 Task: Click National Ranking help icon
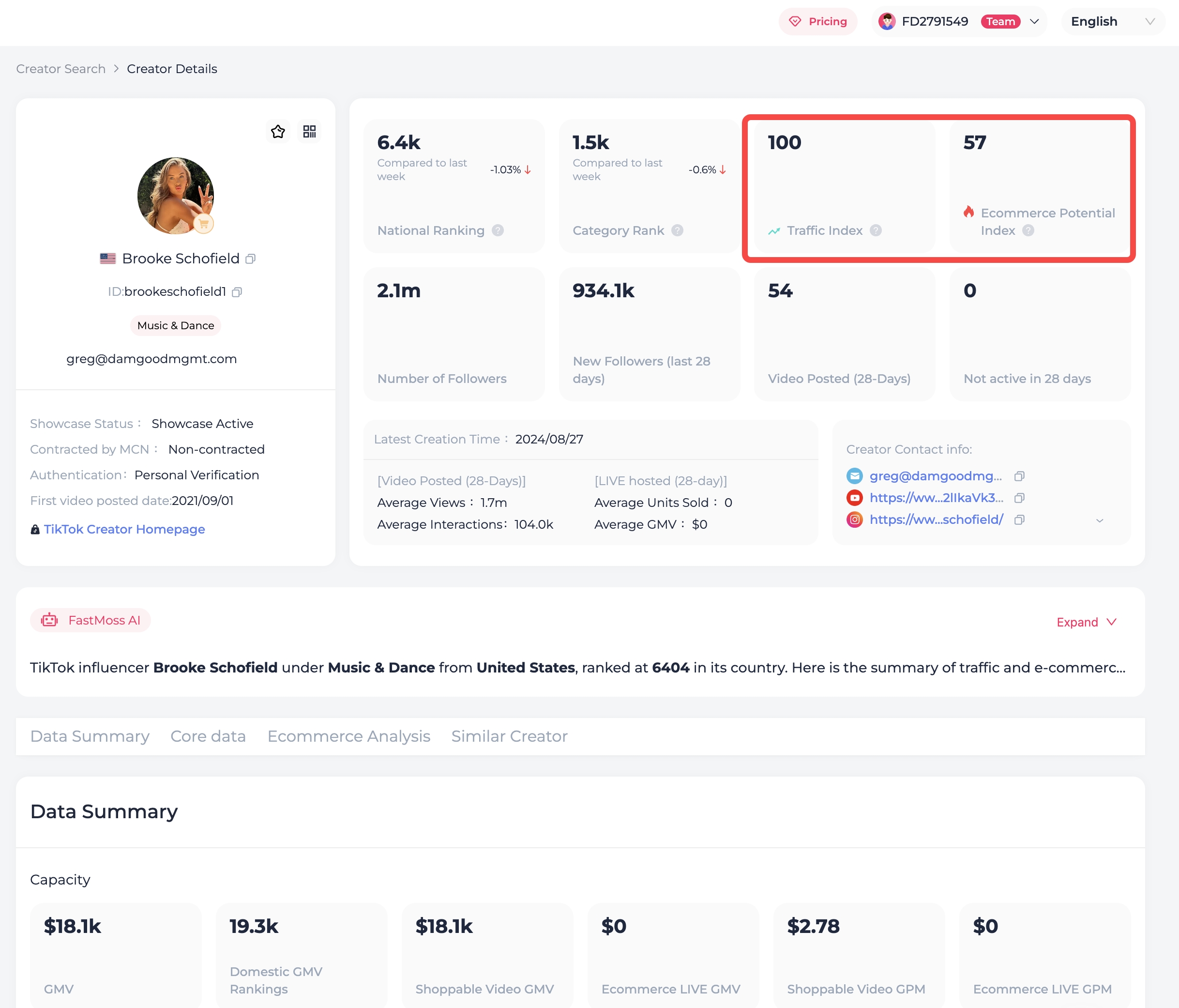click(498, 230)
